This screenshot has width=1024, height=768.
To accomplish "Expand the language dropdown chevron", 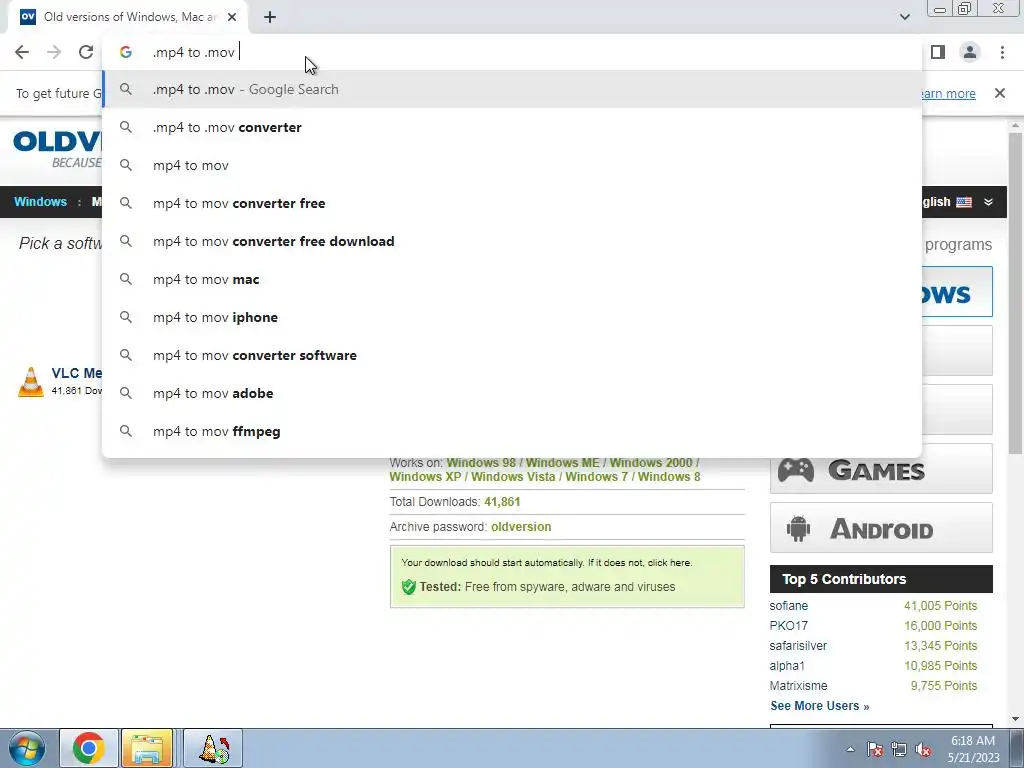I will click(x=988, y=202).
